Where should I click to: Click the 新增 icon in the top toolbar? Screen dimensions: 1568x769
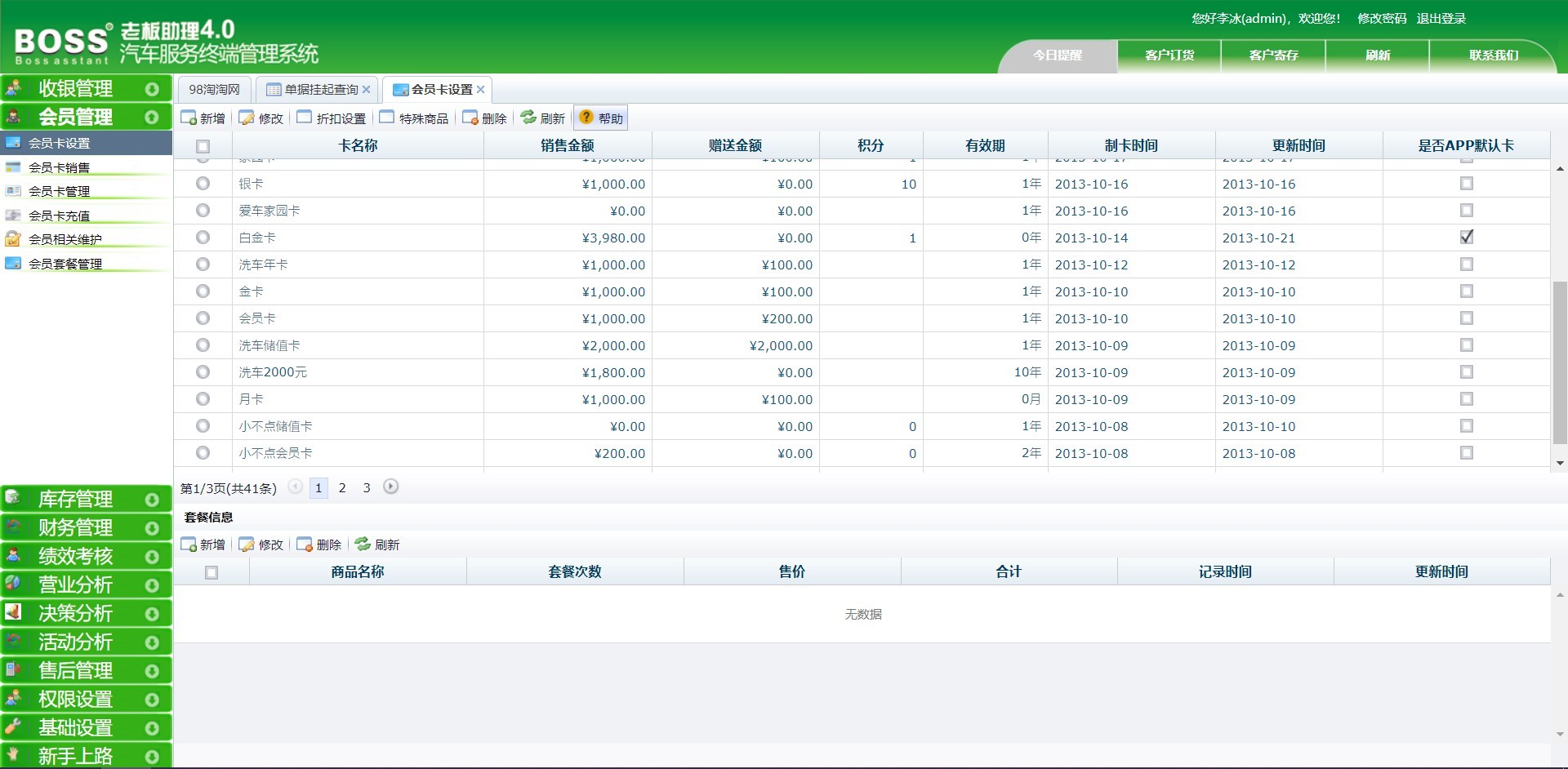pyautogui.click(x=189, y=118)
